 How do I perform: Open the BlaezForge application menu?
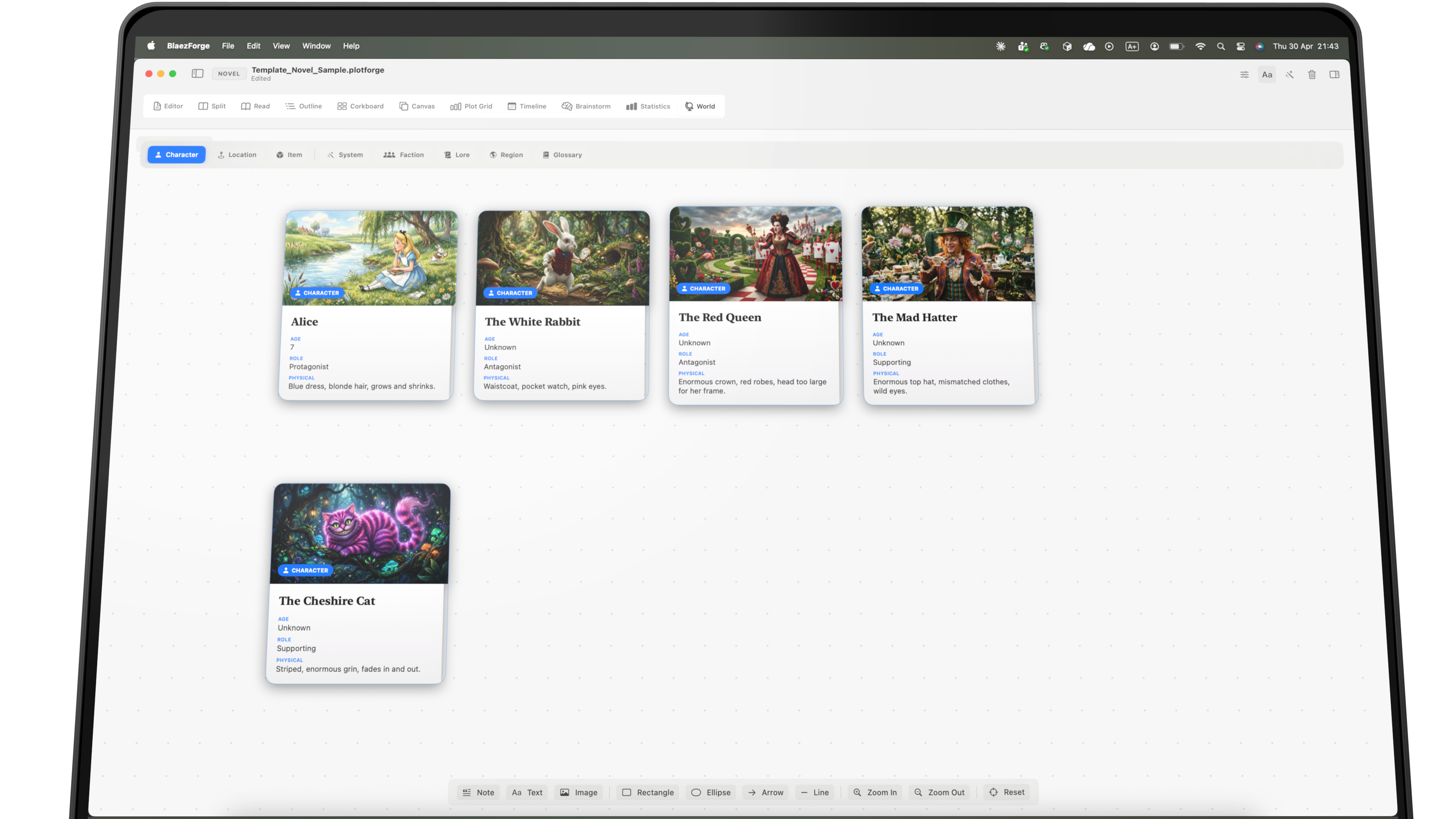pyautogui.click(x=188, y=46)
